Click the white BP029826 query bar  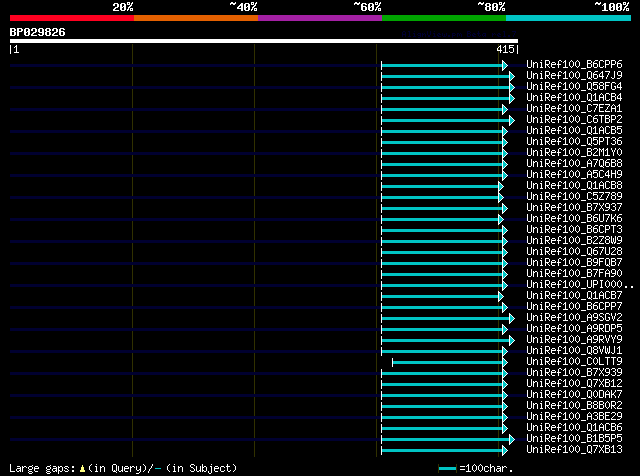click(264, 41)
